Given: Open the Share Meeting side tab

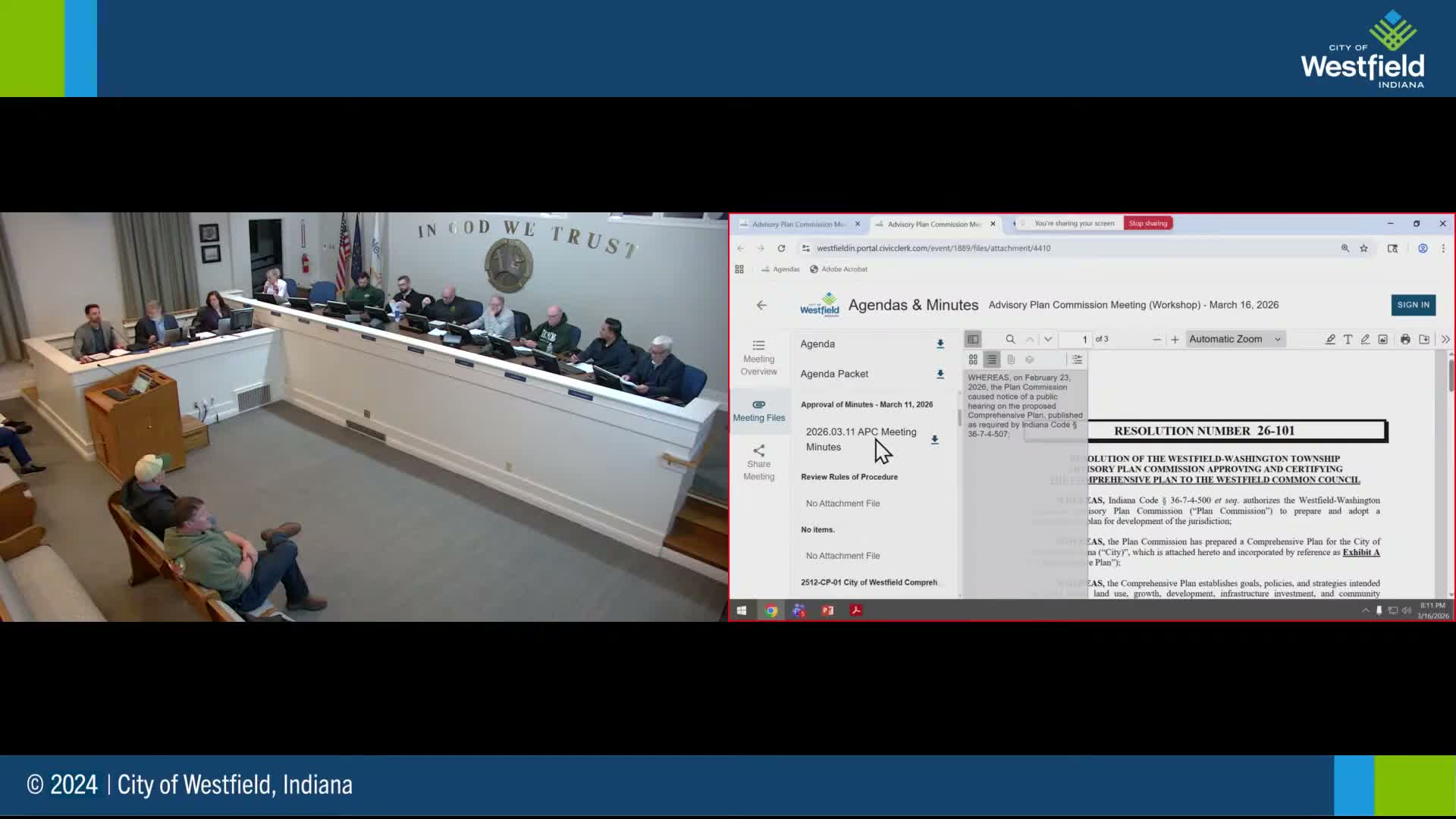Looking at the screenshot, I should [x=758, y=463].
